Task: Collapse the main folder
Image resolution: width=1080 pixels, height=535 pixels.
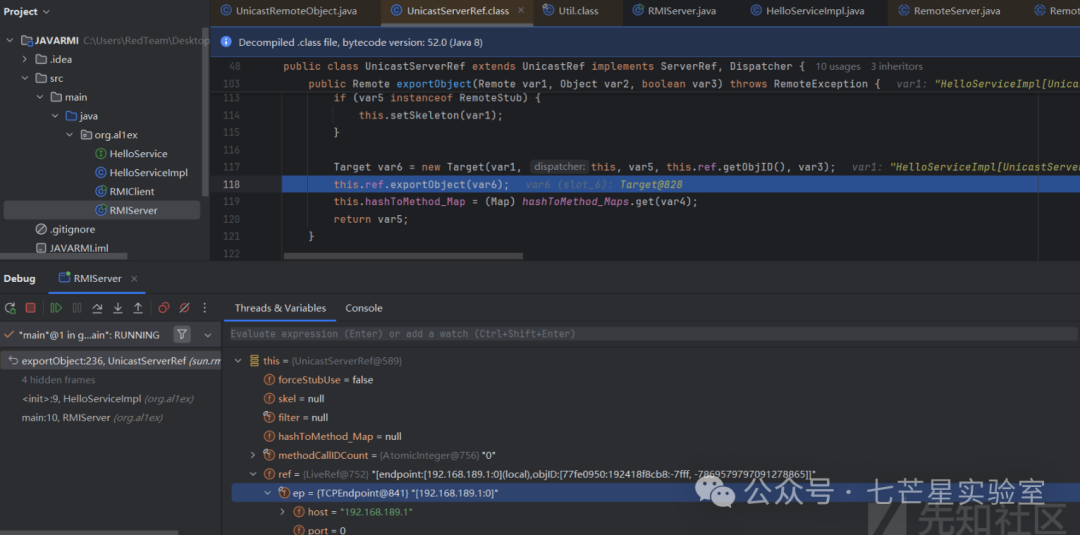Action: click(x=40, y=97)
